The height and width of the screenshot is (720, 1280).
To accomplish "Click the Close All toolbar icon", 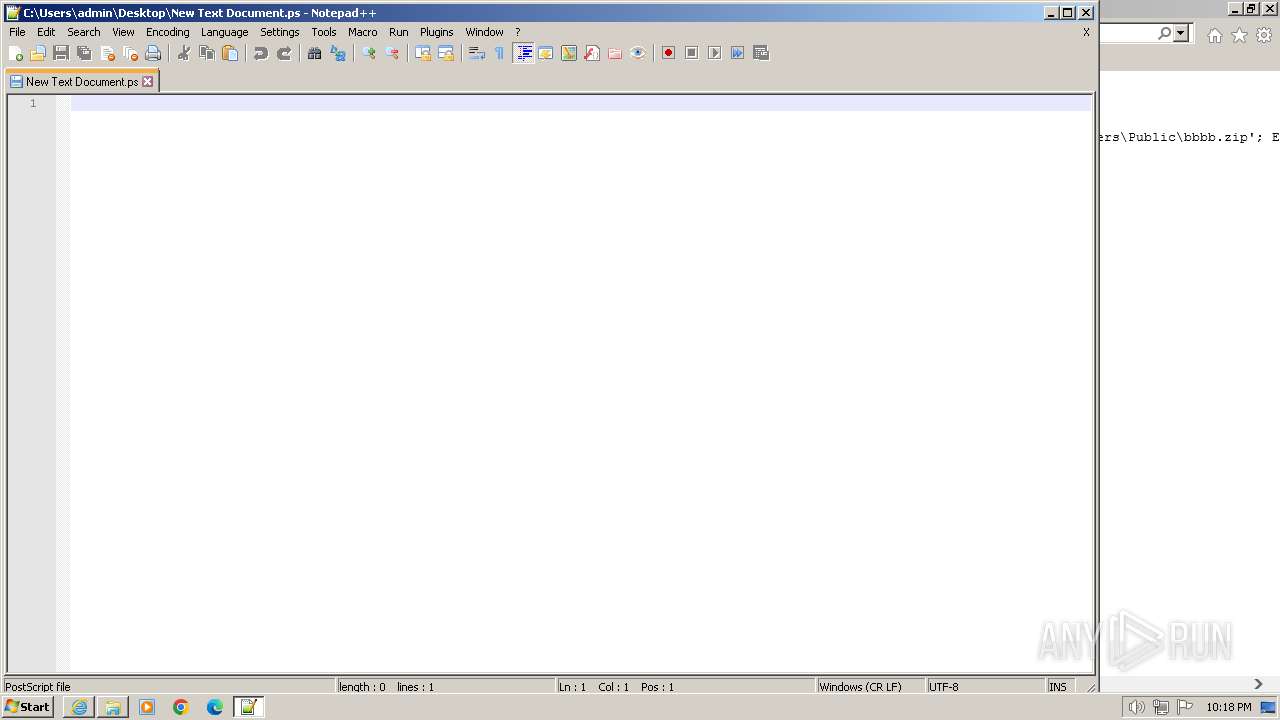I will click(x=130, y=53).
